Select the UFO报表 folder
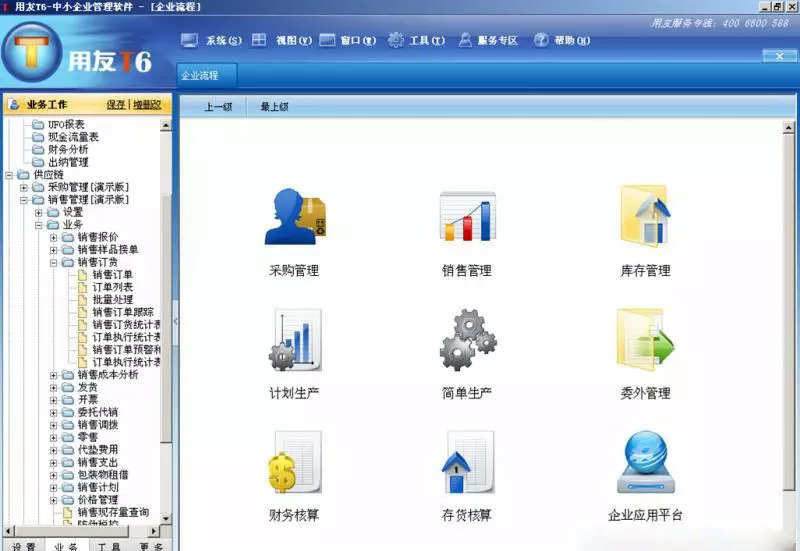 [x=66, y=124]
